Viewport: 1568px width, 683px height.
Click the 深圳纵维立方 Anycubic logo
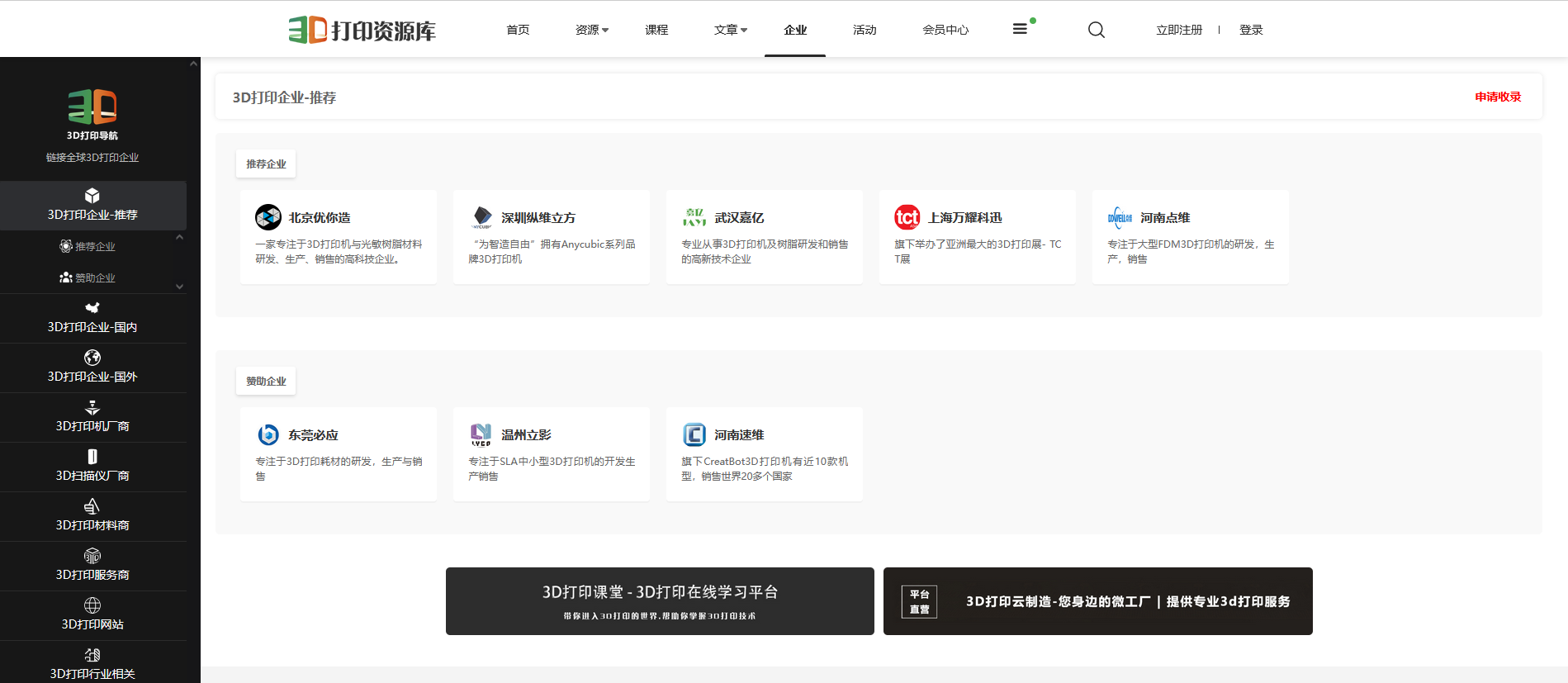[481, 217]
